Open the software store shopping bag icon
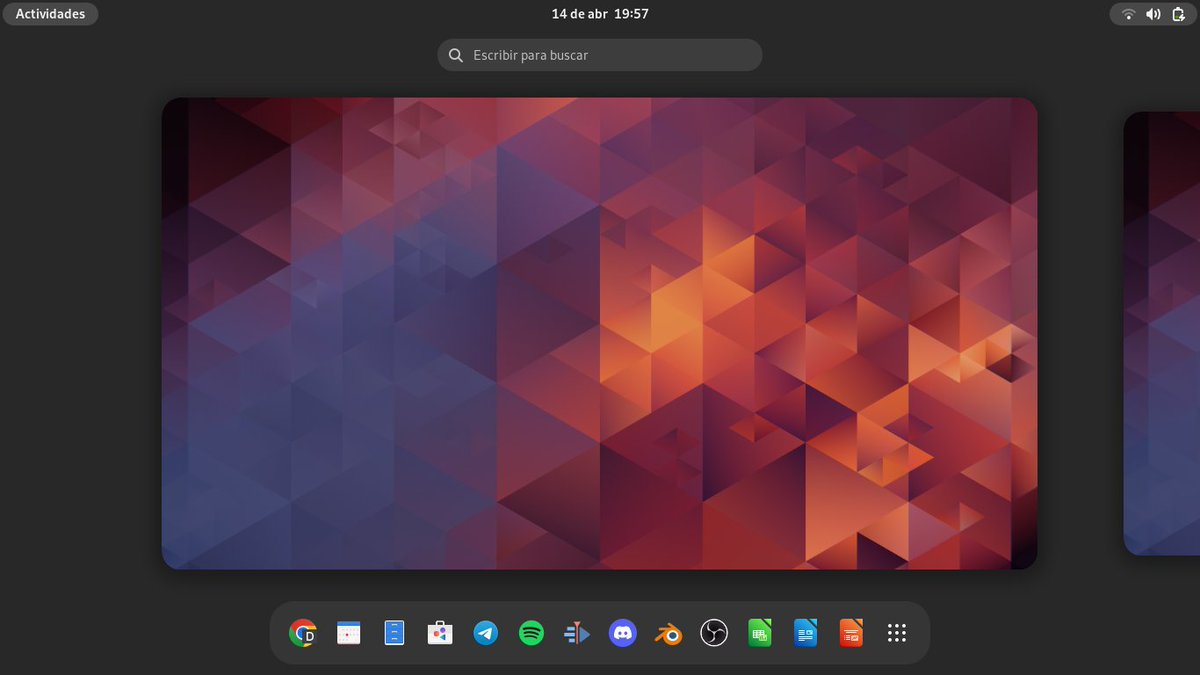The height and width of the screenshot is (675, 1200). pos(440,632)
